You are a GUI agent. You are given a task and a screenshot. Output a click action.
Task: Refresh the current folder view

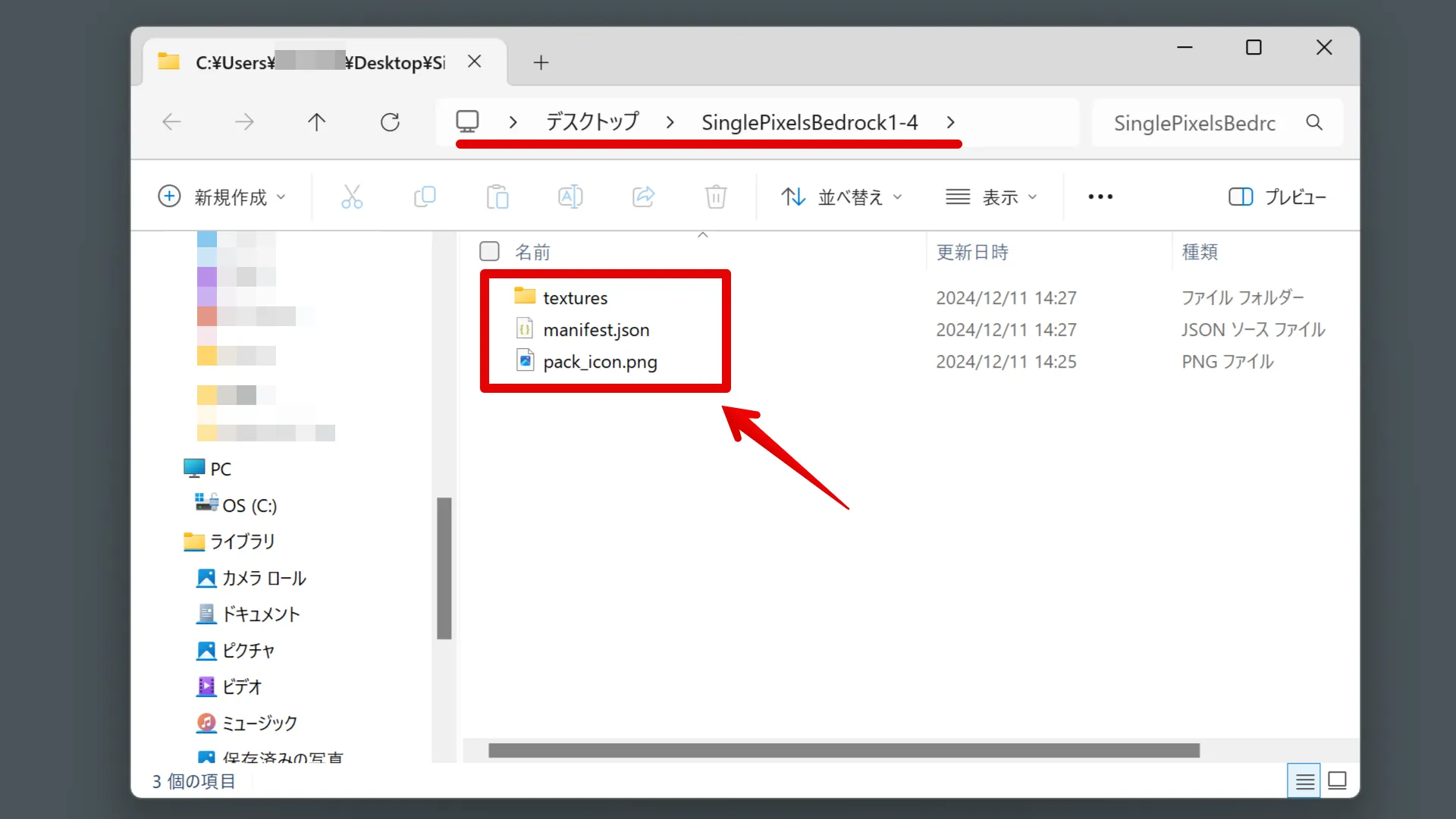click(x=390, y=122)
